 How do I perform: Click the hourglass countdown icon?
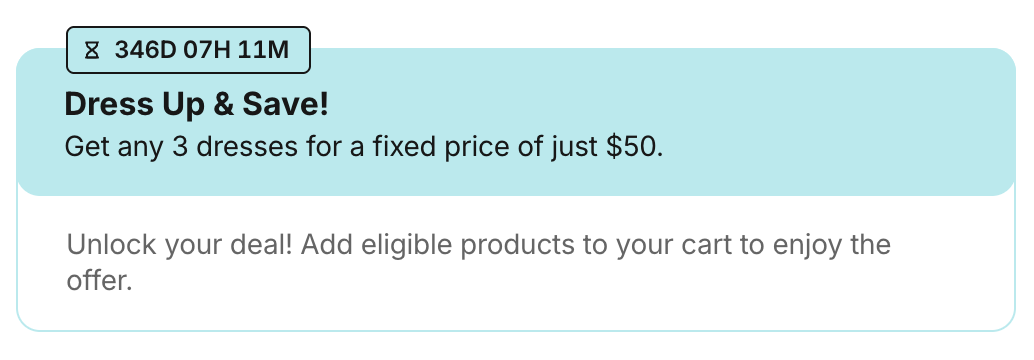point(92,50)
